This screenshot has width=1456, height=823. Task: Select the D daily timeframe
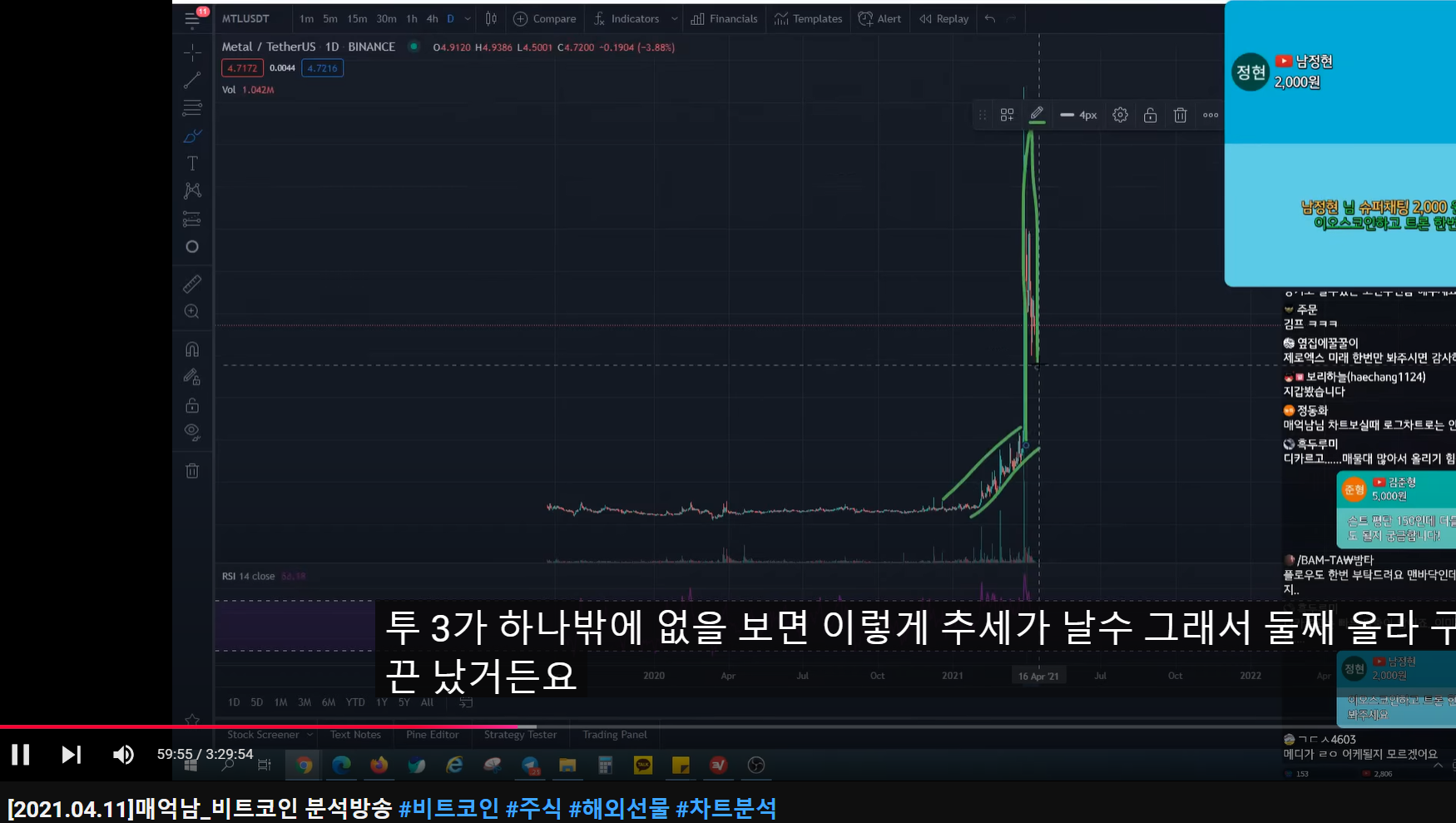click(x=451, y=18)
